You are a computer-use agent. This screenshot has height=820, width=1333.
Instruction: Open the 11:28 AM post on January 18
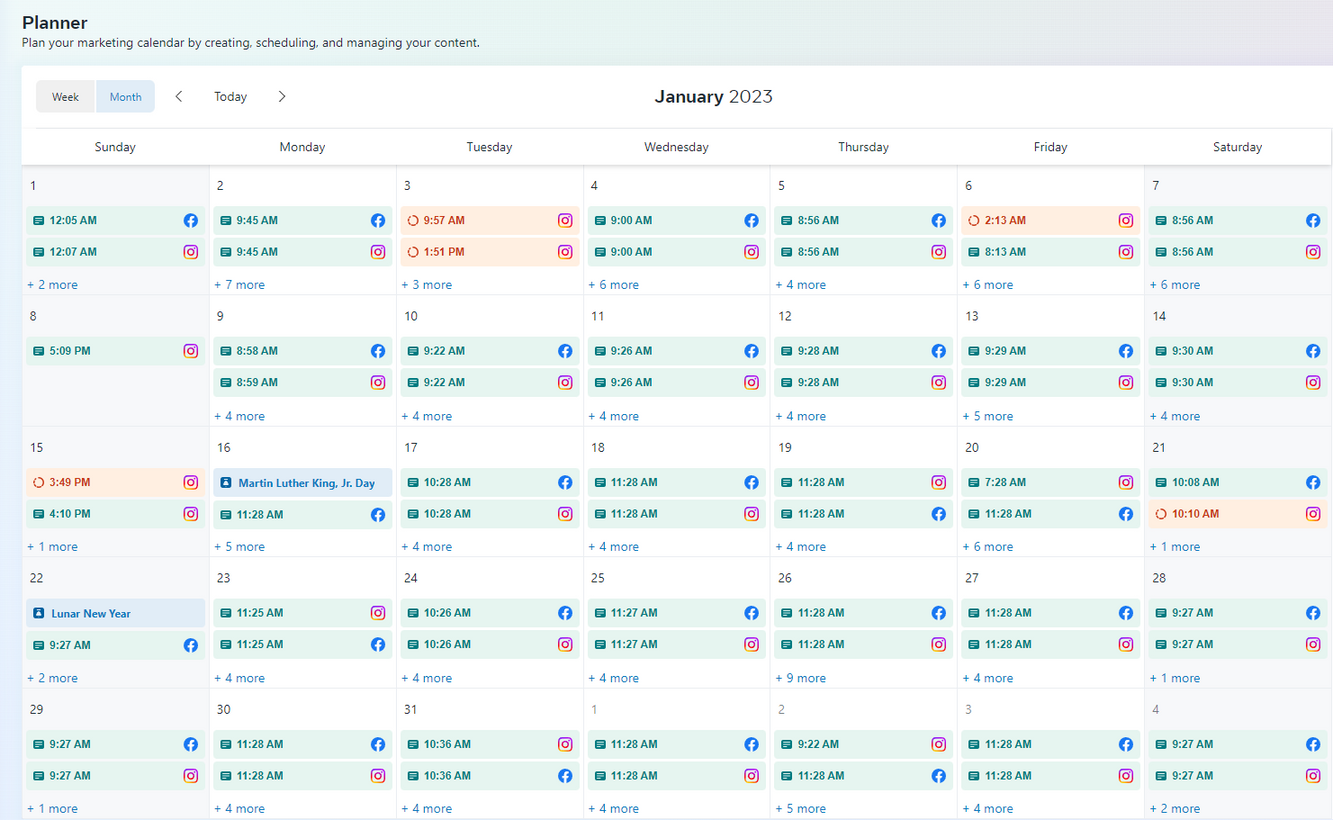pyautogui.click(x=660, y=482)
